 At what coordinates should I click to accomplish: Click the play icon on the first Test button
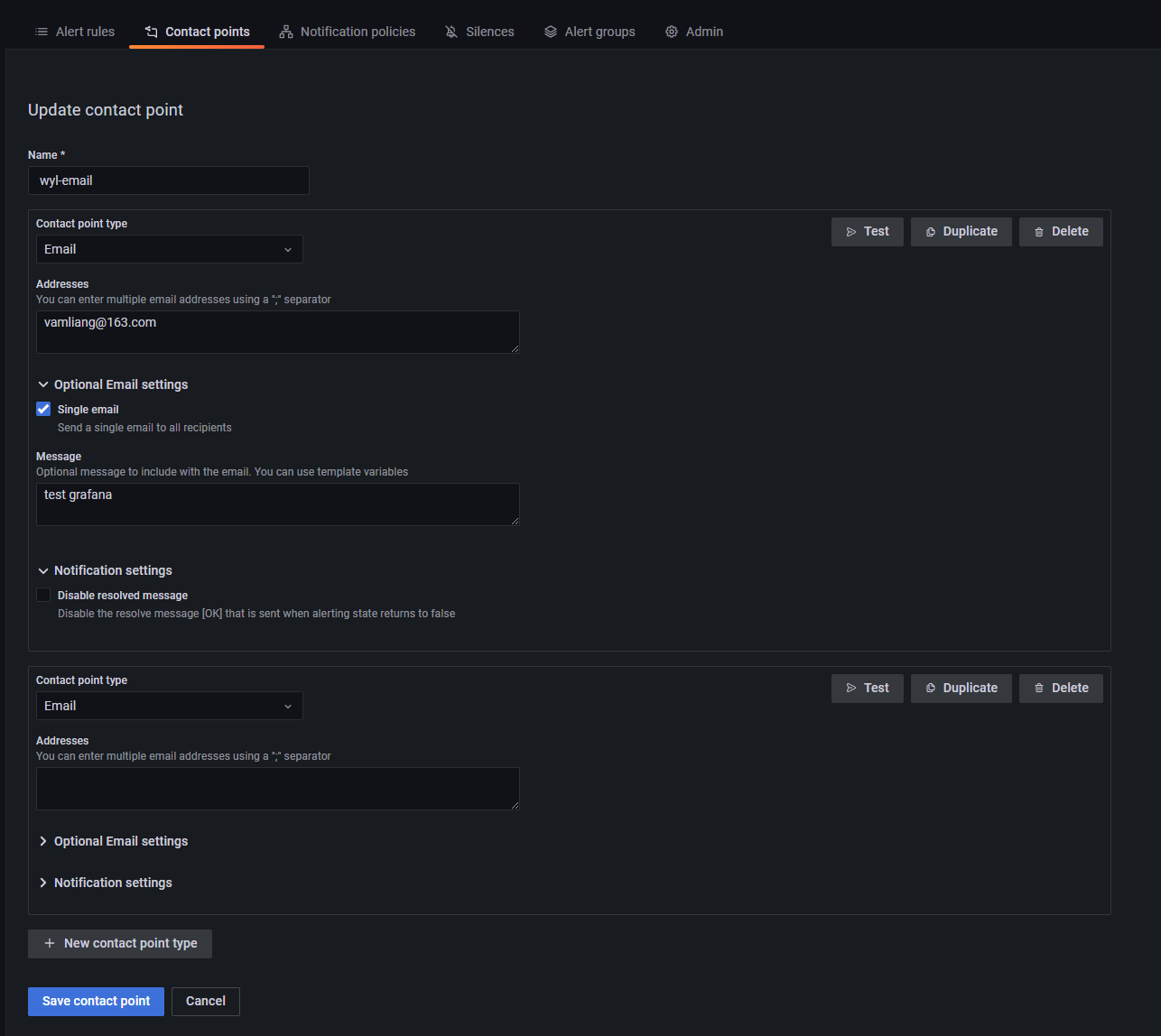coord(851,232)
